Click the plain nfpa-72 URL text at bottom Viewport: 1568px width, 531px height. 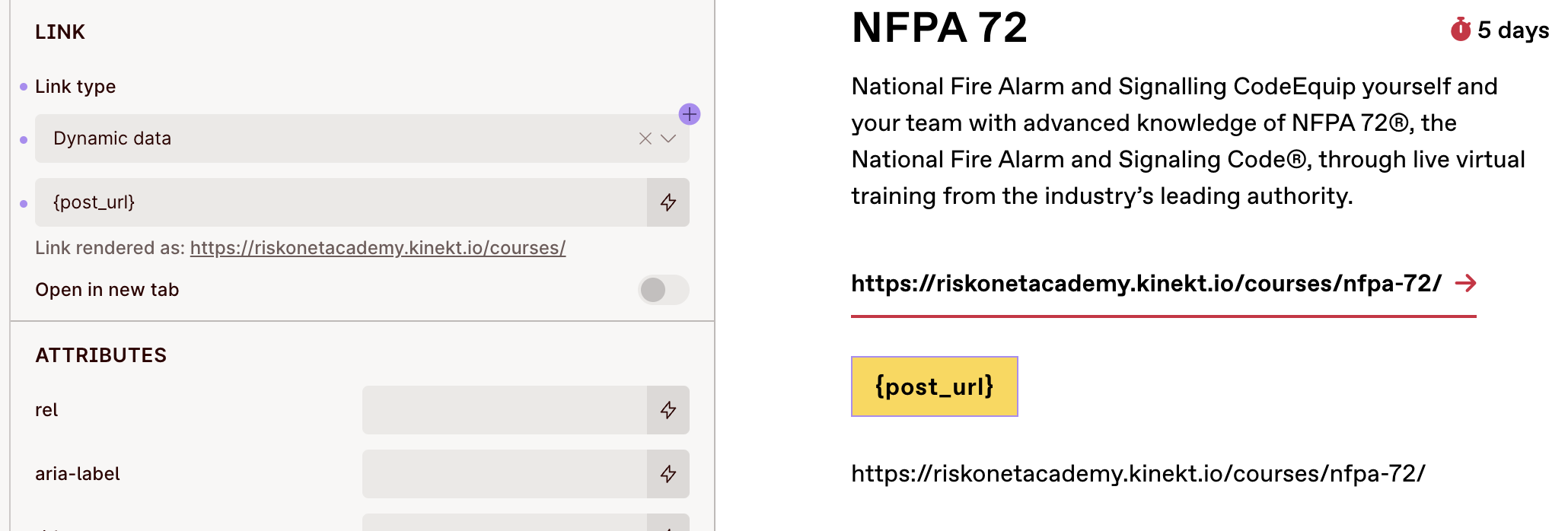[x=1138, y=474]
